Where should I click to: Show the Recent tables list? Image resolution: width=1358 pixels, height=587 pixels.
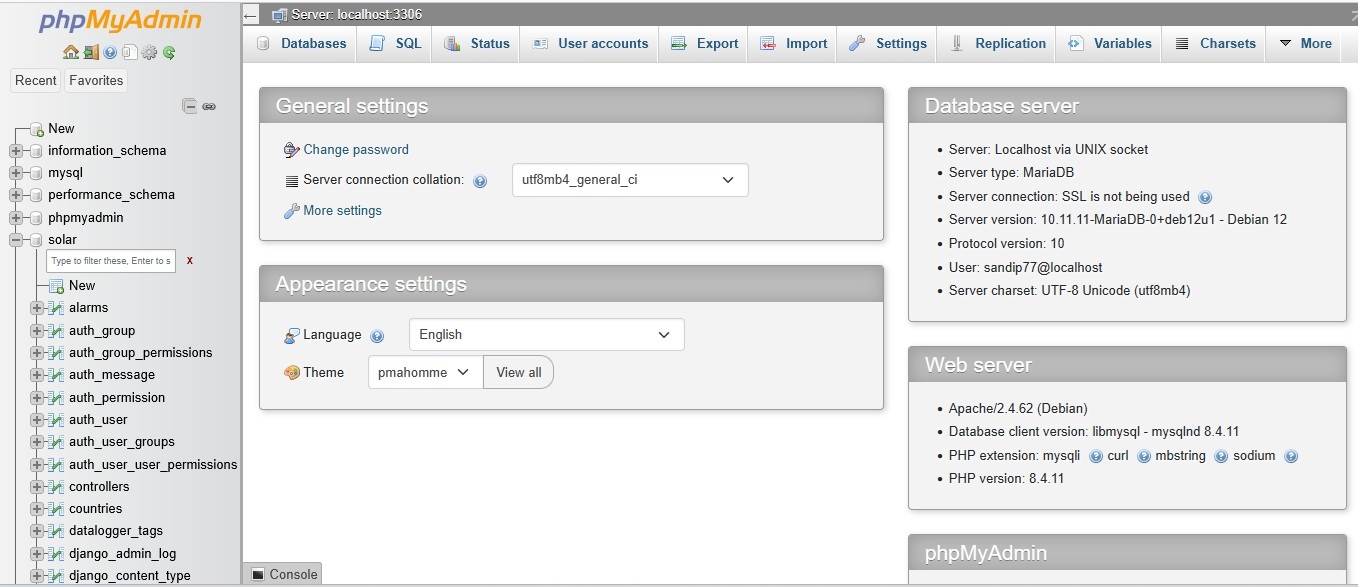[36, 81]
